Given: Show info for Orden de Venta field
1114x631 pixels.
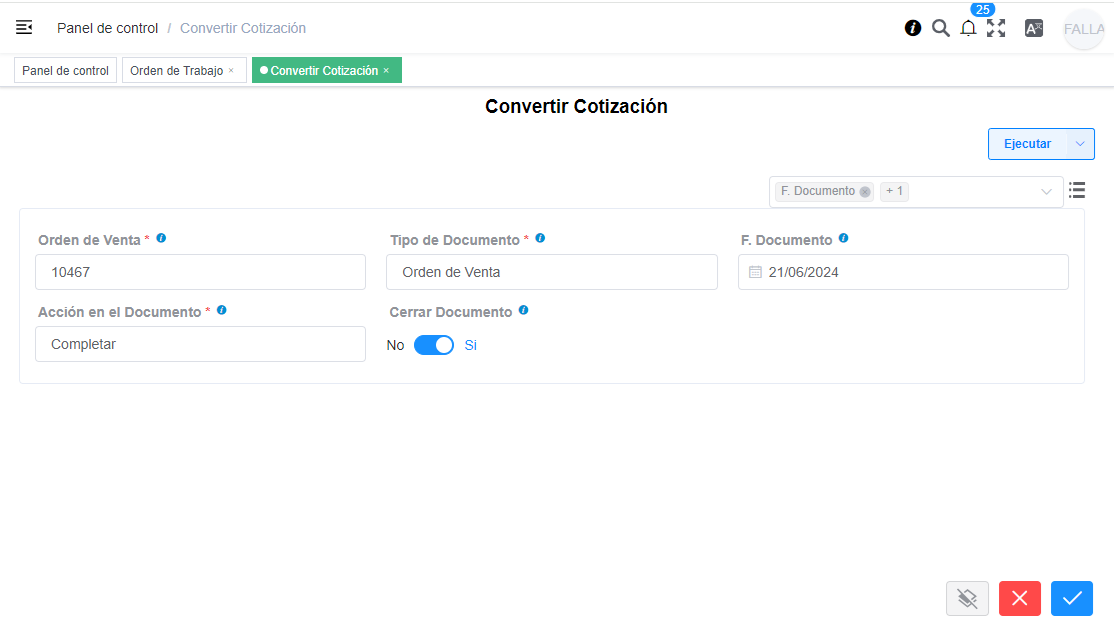Looking at the screenshot, I should (161, 239).
